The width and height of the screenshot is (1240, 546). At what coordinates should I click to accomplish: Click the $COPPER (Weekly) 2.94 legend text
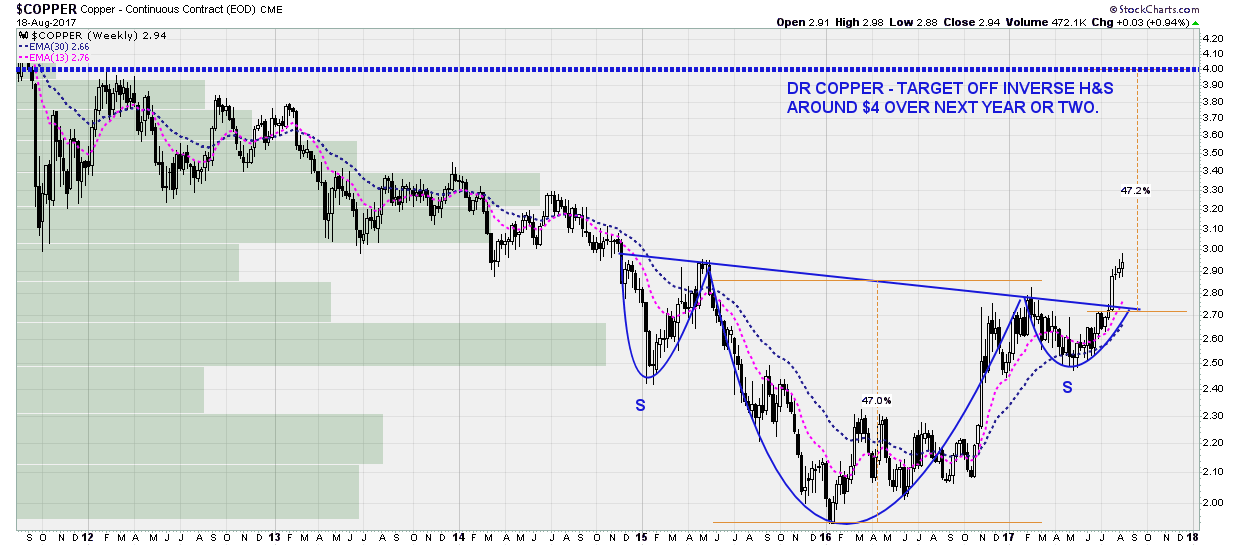point(72,34)
